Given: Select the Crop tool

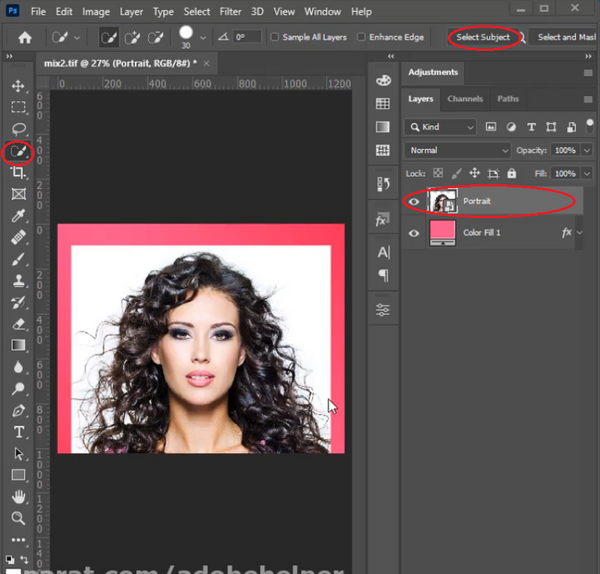Looking at the screenshot, I should (18, 173).
